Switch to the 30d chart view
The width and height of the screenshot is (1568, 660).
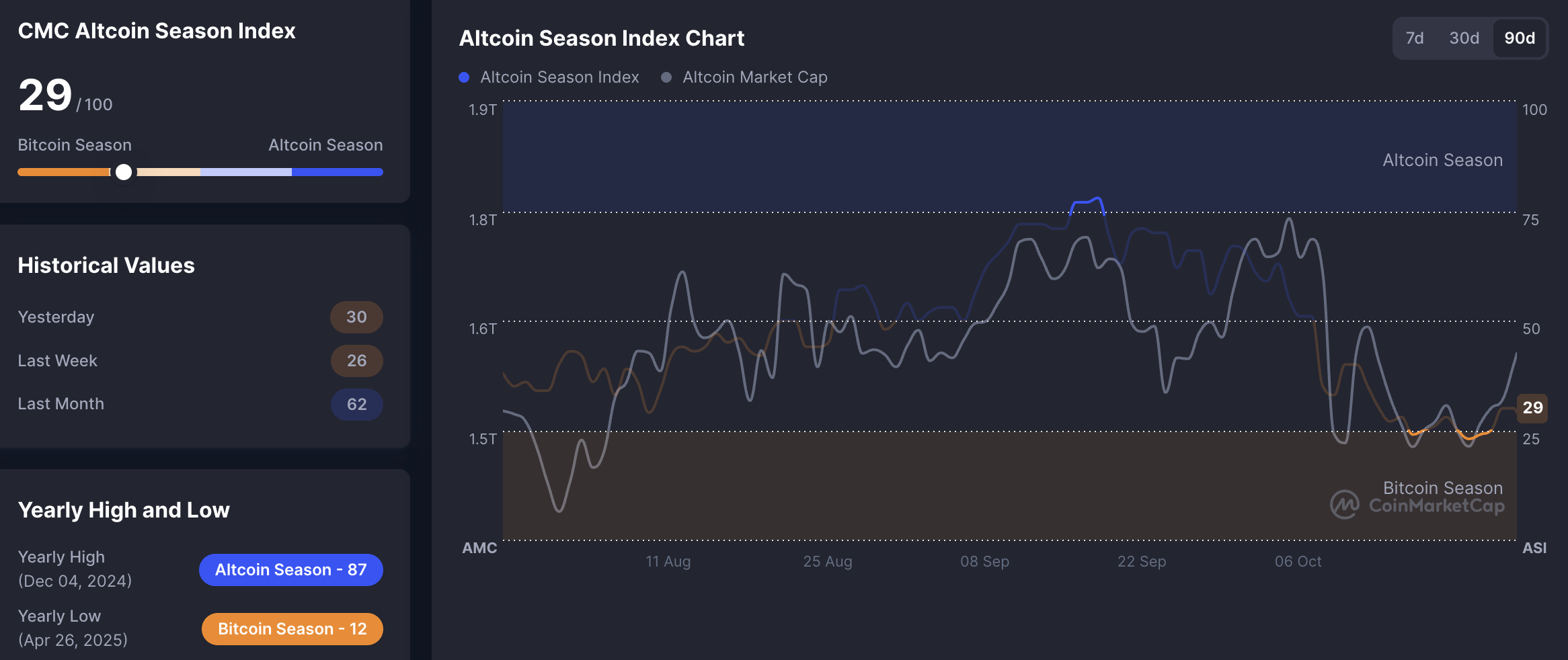click(1464, 38)
